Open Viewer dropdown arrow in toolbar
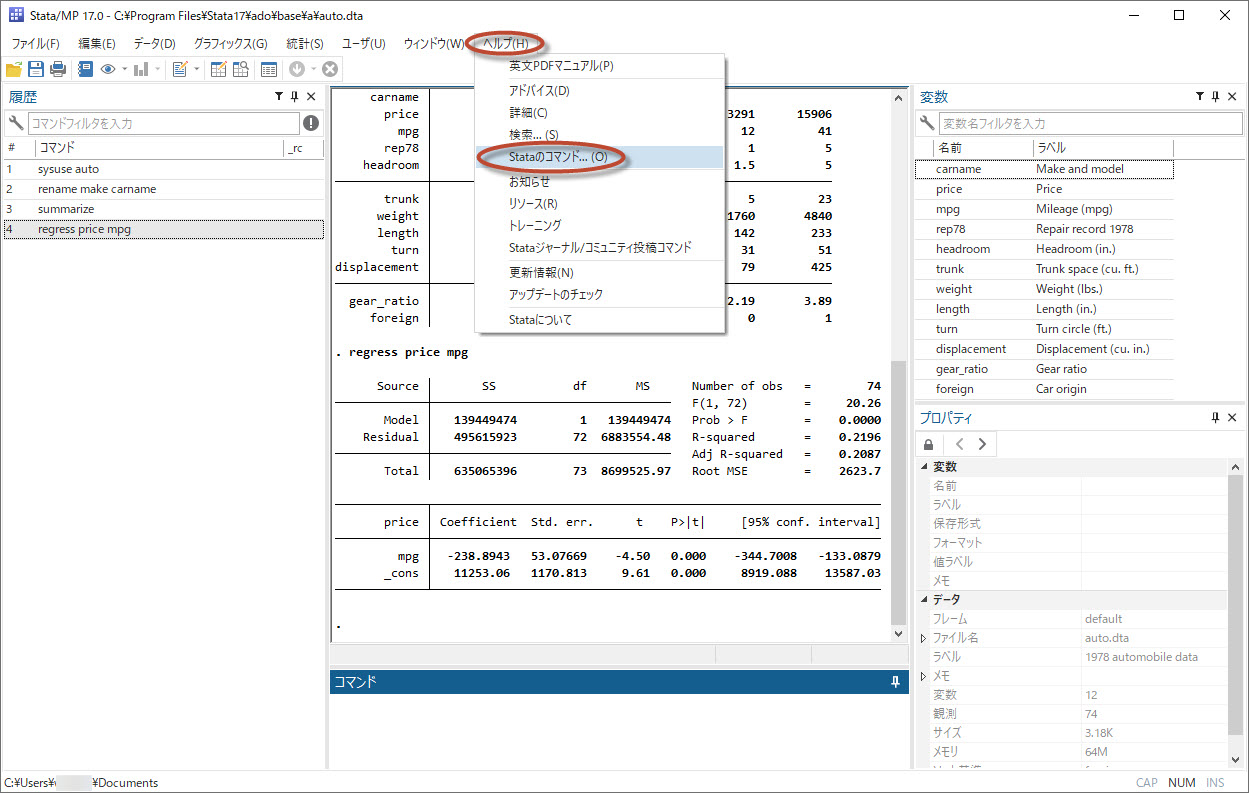 pos(124,69)
